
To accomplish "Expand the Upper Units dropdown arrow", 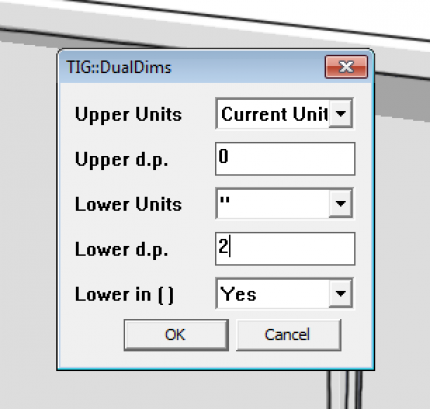I will point(341,114).
